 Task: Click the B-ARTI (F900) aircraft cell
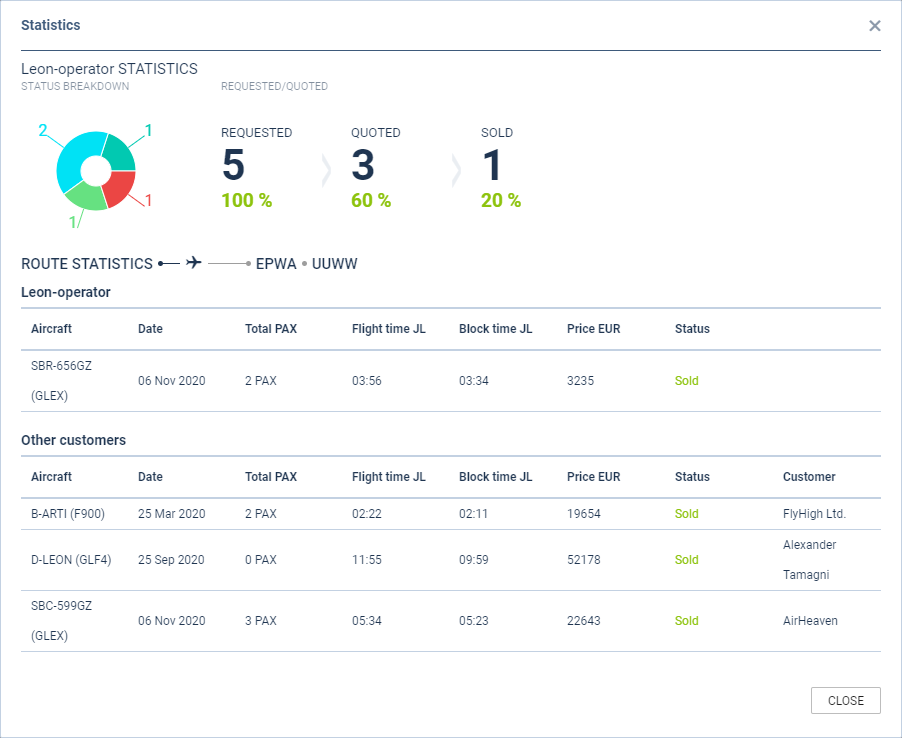point(68,514)
